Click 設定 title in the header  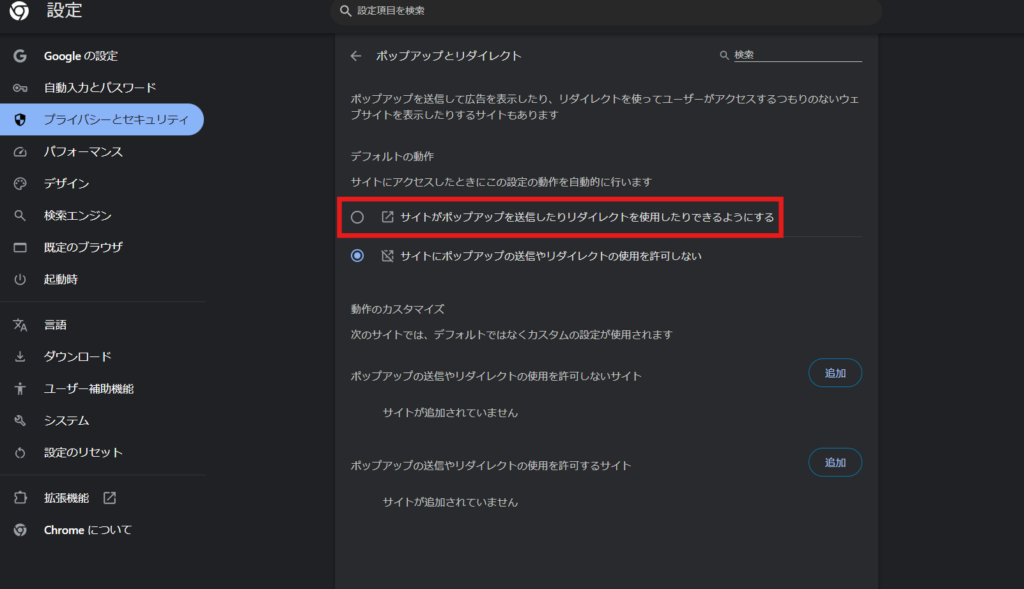coord(64,10)
